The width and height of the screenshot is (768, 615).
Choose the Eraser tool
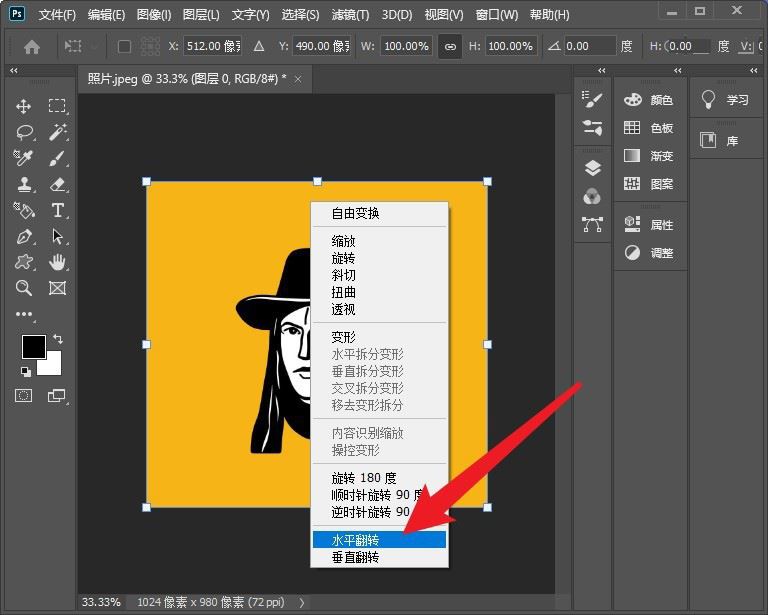pos(57,184)
